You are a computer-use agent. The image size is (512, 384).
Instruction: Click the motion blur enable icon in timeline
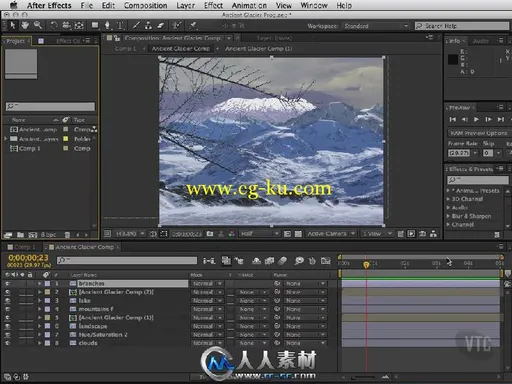[x=282, y=261]
